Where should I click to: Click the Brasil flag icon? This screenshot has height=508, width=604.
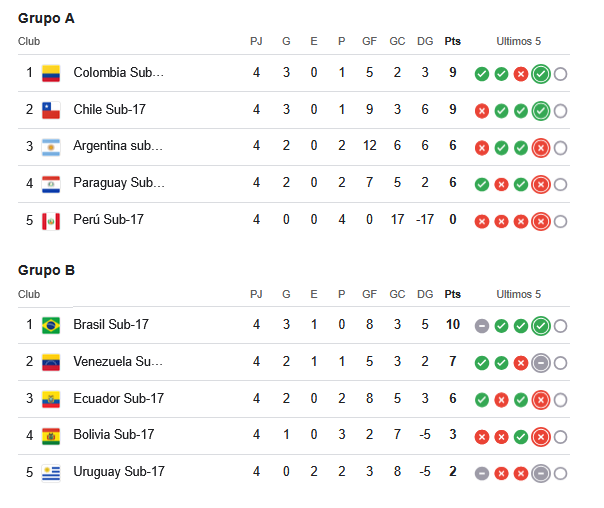coord(51,325)
